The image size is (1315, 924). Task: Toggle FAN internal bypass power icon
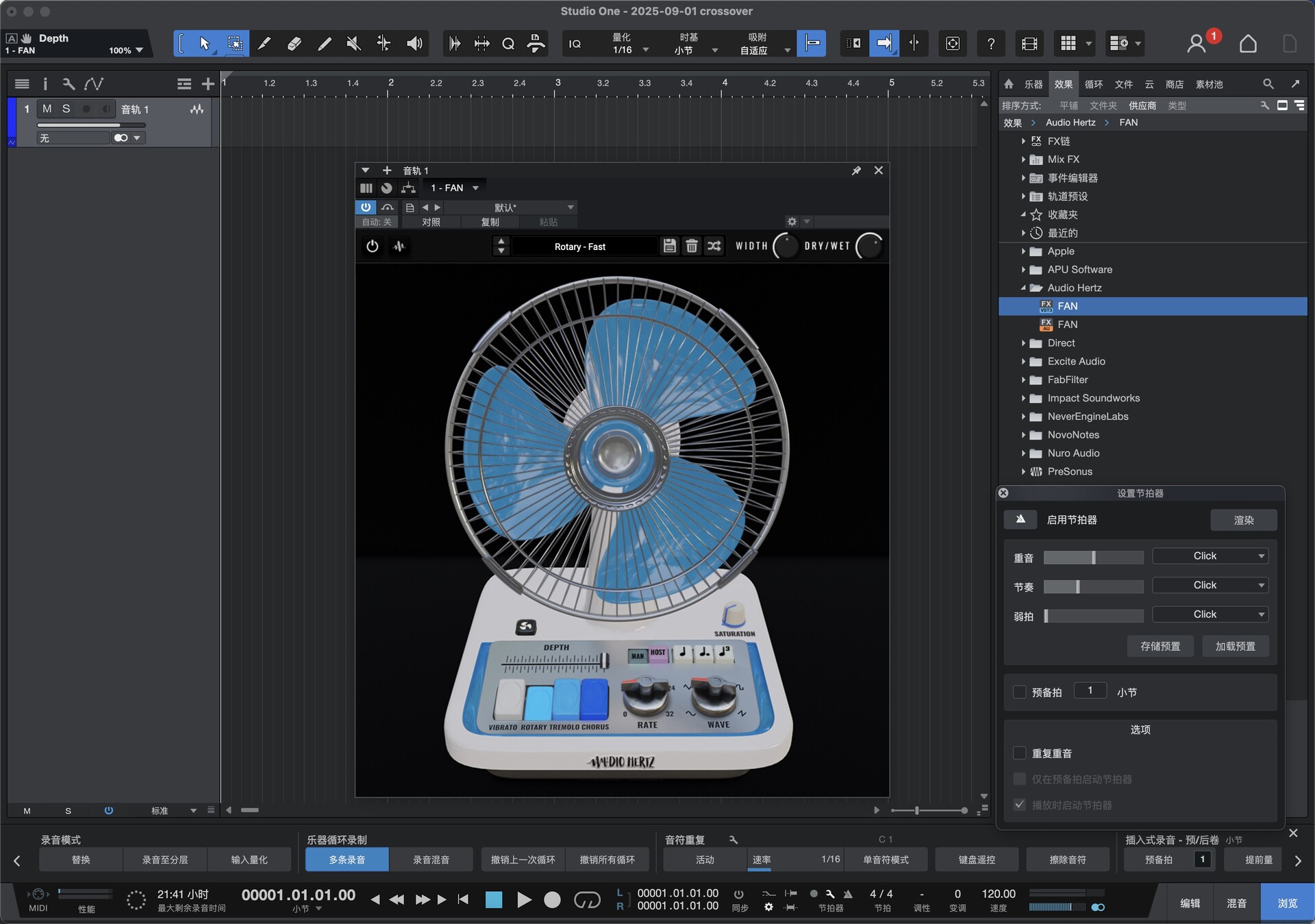(x=372, y=246)
